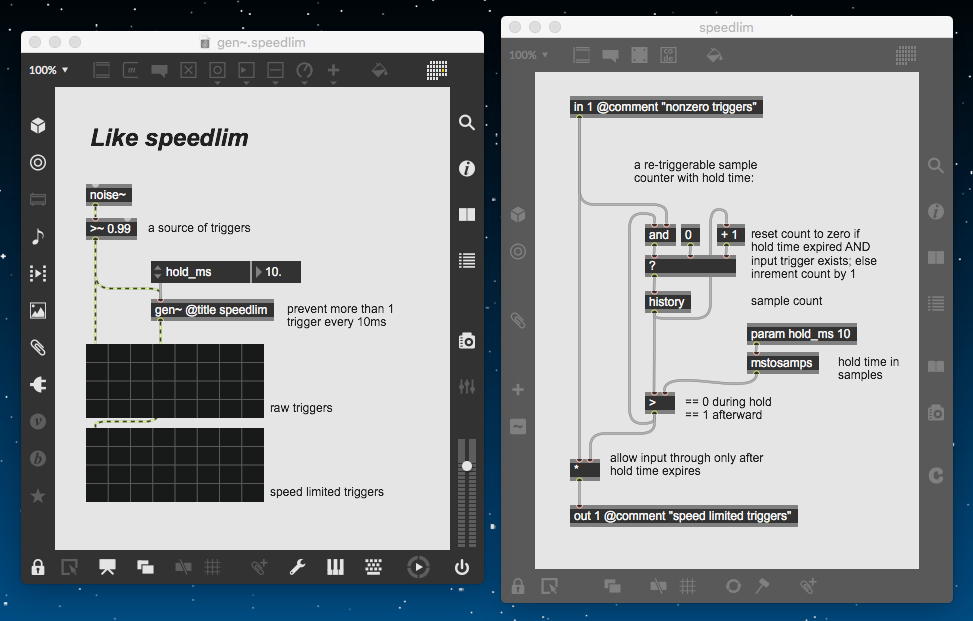Open Images browser in gen~.speedlim left sidebar
The image size is (973, 621).
(38, 310)
